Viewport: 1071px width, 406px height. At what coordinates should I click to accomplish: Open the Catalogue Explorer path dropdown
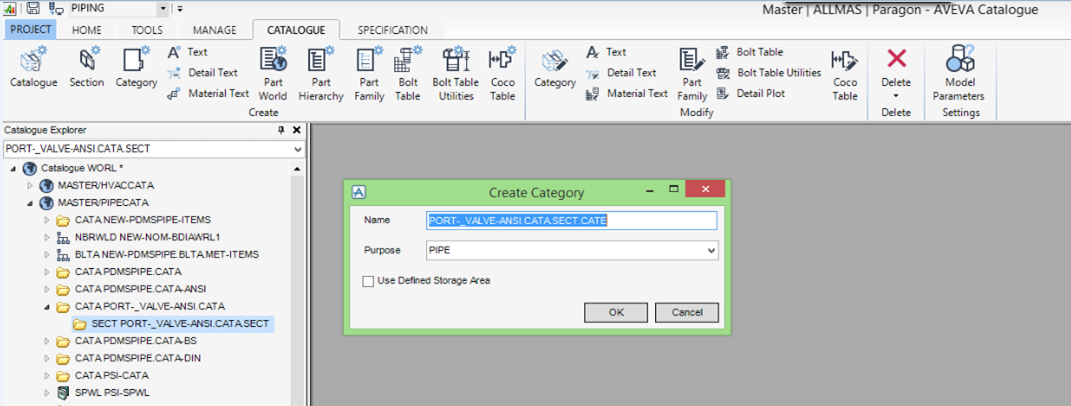point(297,149)
